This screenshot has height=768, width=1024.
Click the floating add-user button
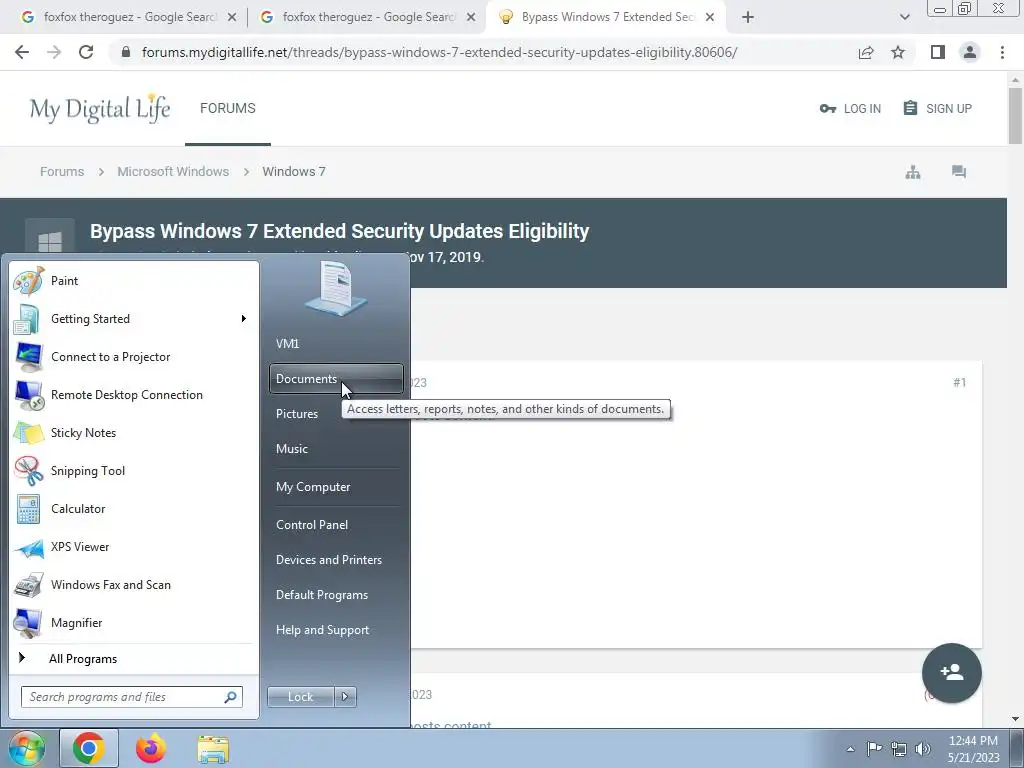pos(952,673)
